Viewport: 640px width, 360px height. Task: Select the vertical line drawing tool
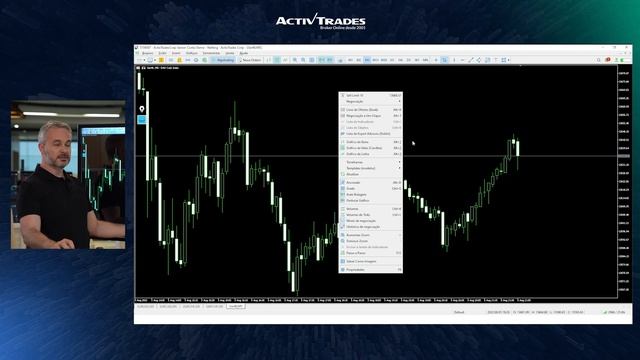point(454,60)
